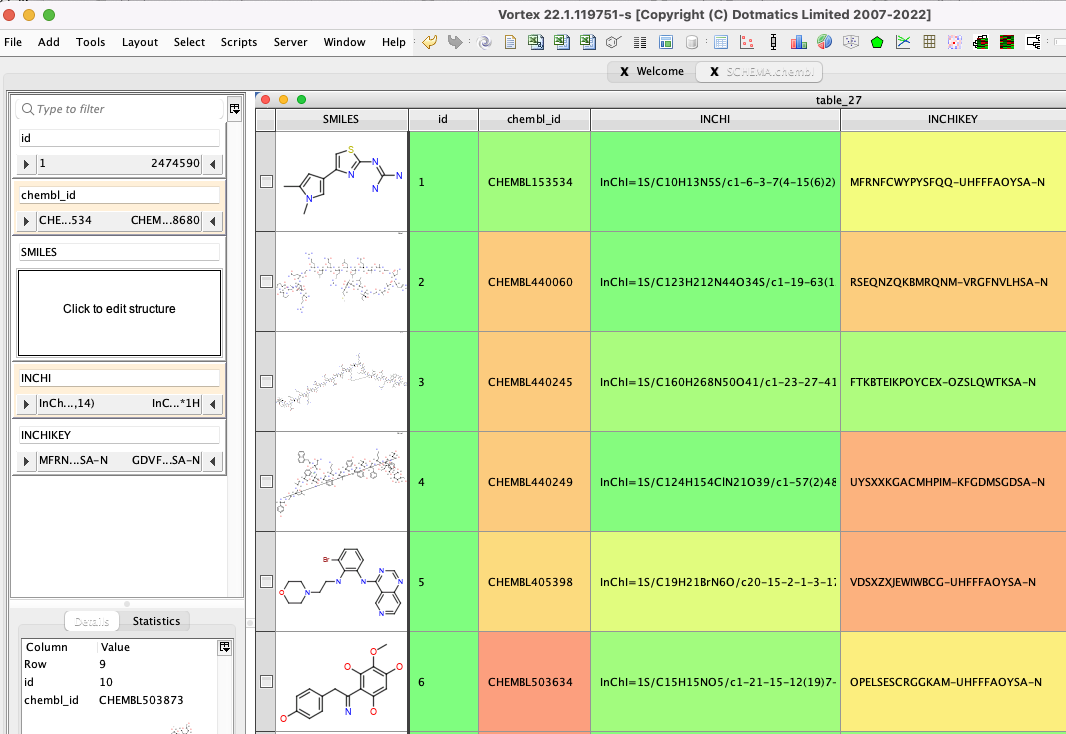
Task: Switch to the Details tab
Action: [92, 621]
